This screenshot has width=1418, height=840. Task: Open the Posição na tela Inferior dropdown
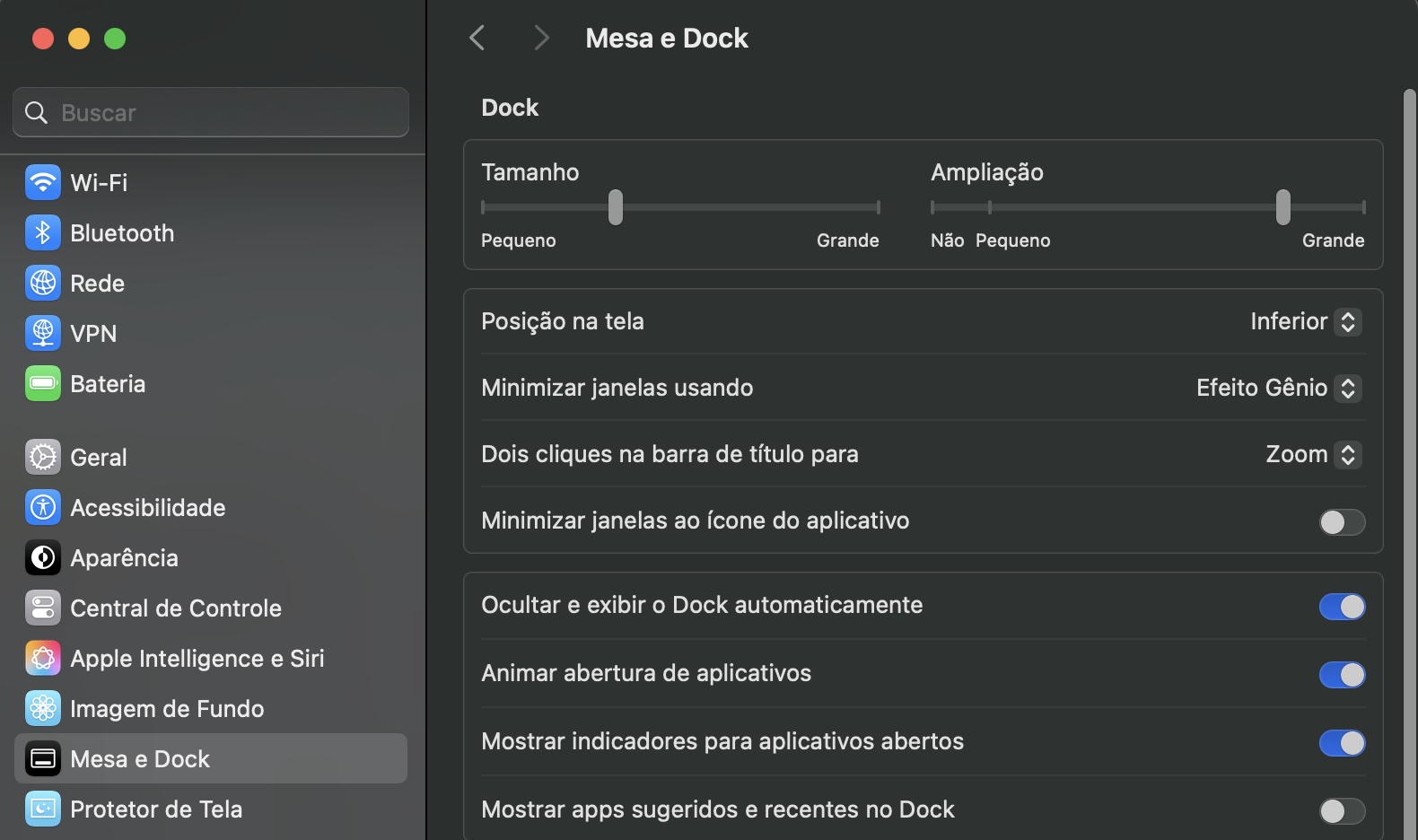coord(1306,321)
